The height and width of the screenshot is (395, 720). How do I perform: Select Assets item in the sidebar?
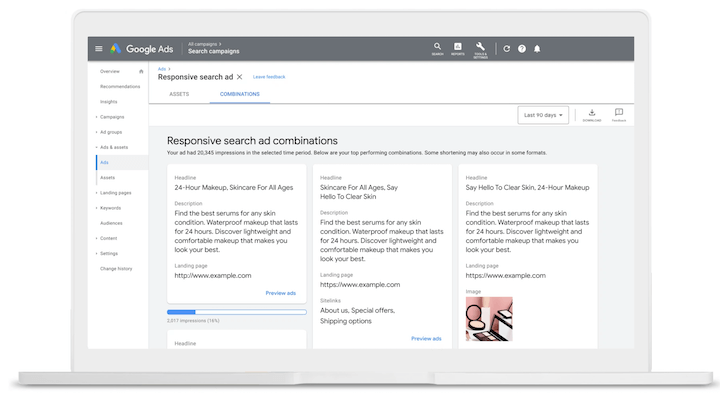tap(107, 178)
